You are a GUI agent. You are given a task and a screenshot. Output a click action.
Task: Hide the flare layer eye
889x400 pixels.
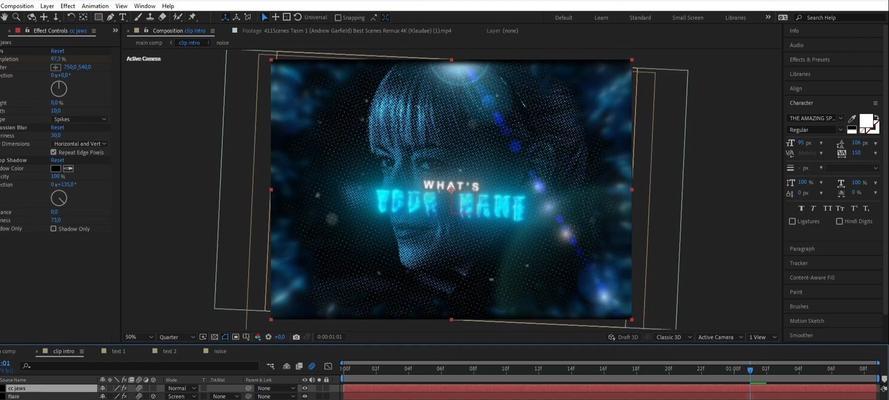[305, 397]
